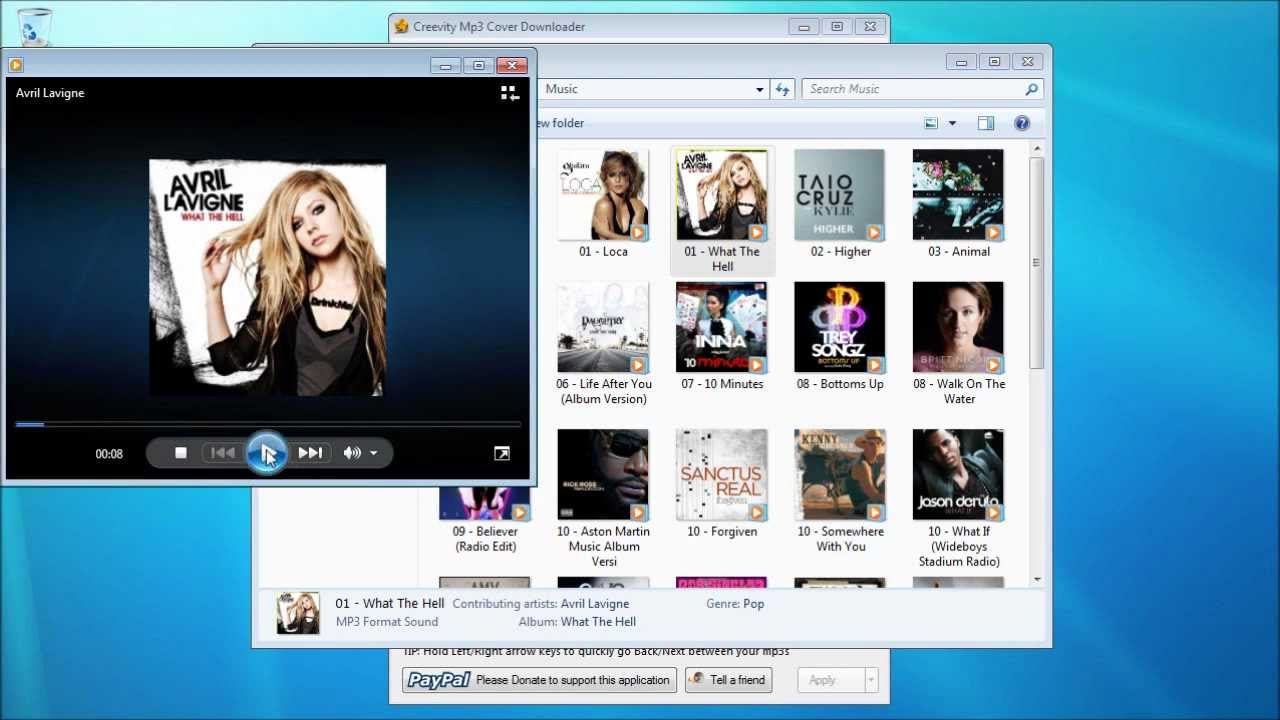
Task: Minimize the Creevity Mp3 Cover Downloader window
Action: coord(804,27)
